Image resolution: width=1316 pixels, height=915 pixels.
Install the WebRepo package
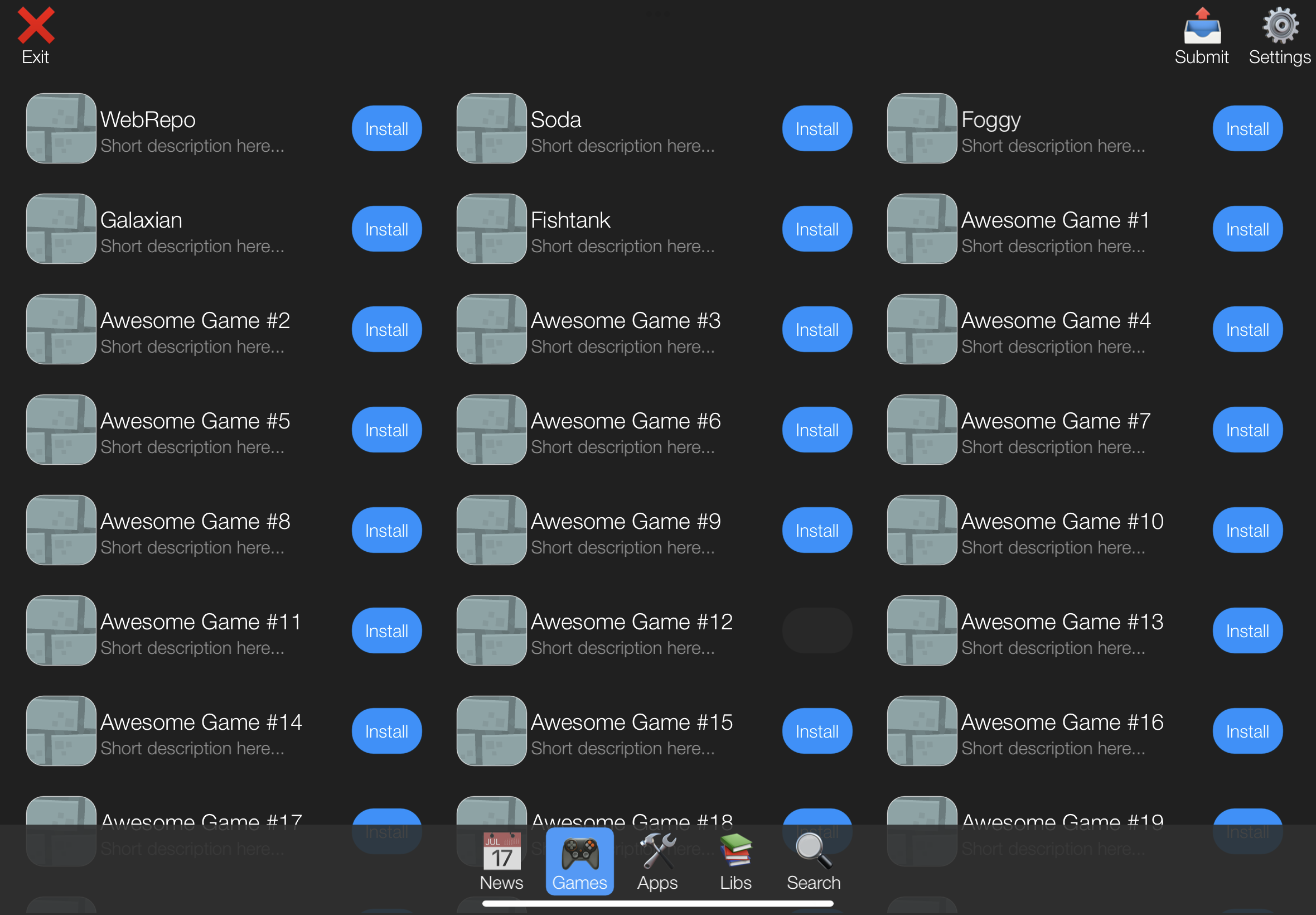click(x=387, y=128)
